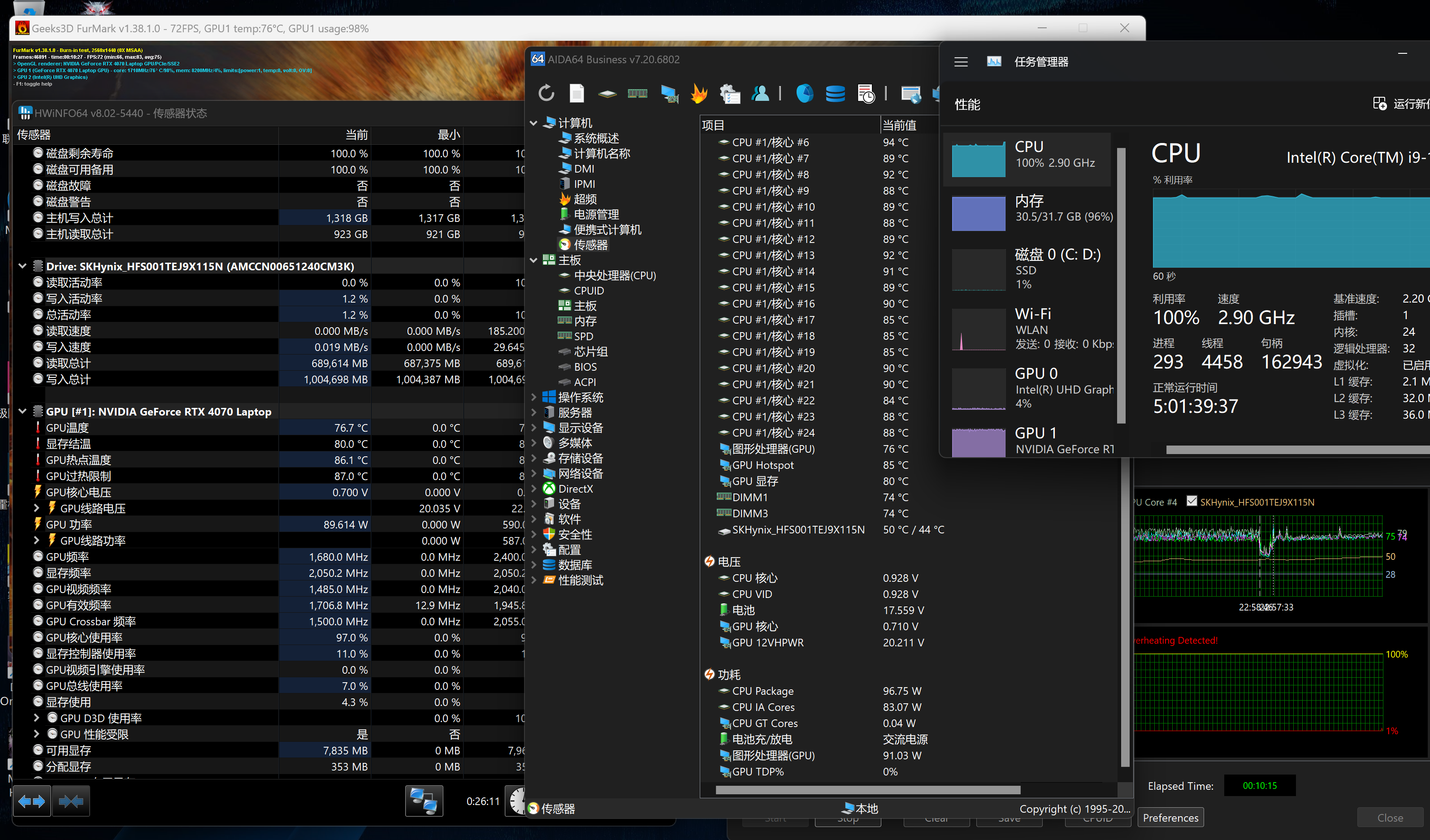
Task: Expand the DirectX node in AIDA64 tree
Action: 533,489
